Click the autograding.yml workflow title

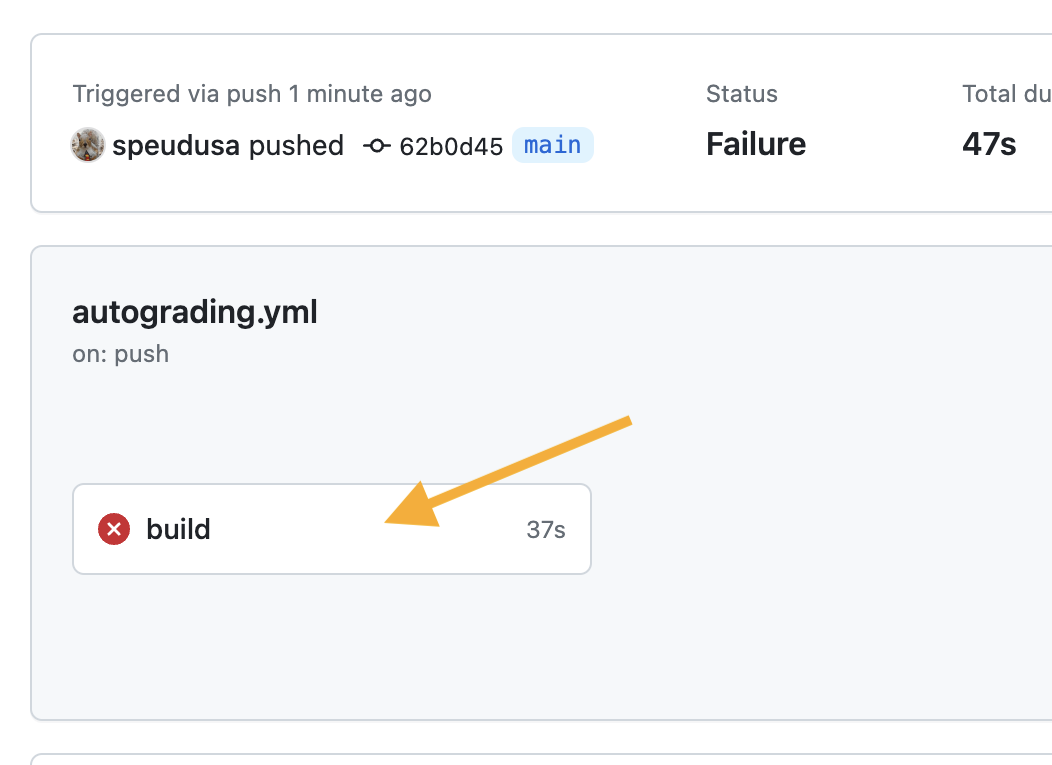click(195, 312)
